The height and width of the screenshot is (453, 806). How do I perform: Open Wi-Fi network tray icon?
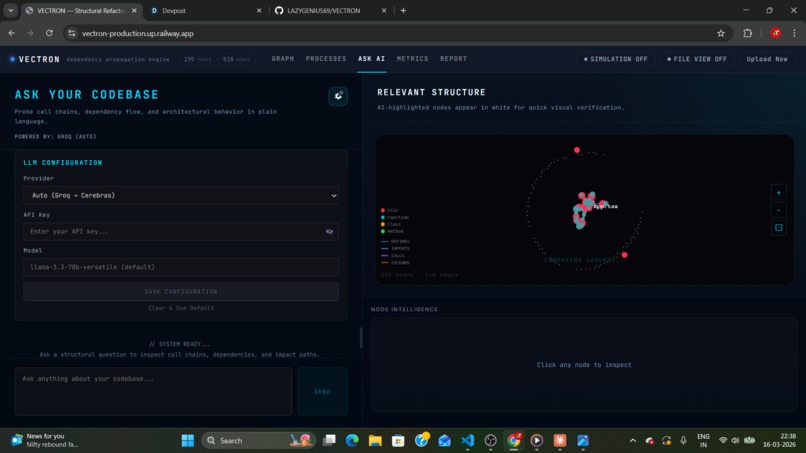[x=723, y=441]
